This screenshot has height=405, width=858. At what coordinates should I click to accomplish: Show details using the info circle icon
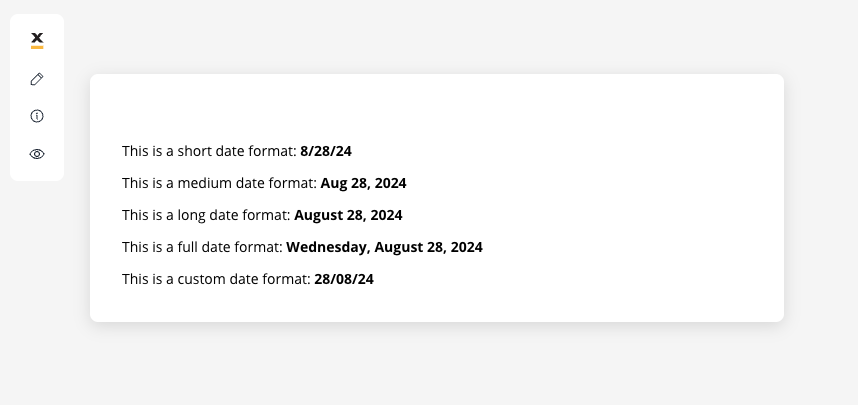[37, 116]
